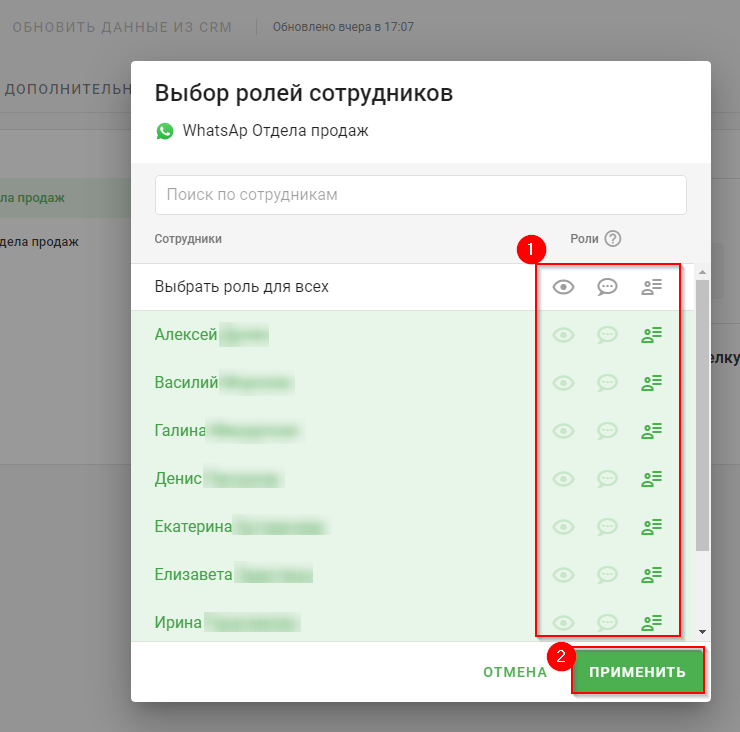
Task: Select person-list role for Денис
Action: [x=652, y=479]
